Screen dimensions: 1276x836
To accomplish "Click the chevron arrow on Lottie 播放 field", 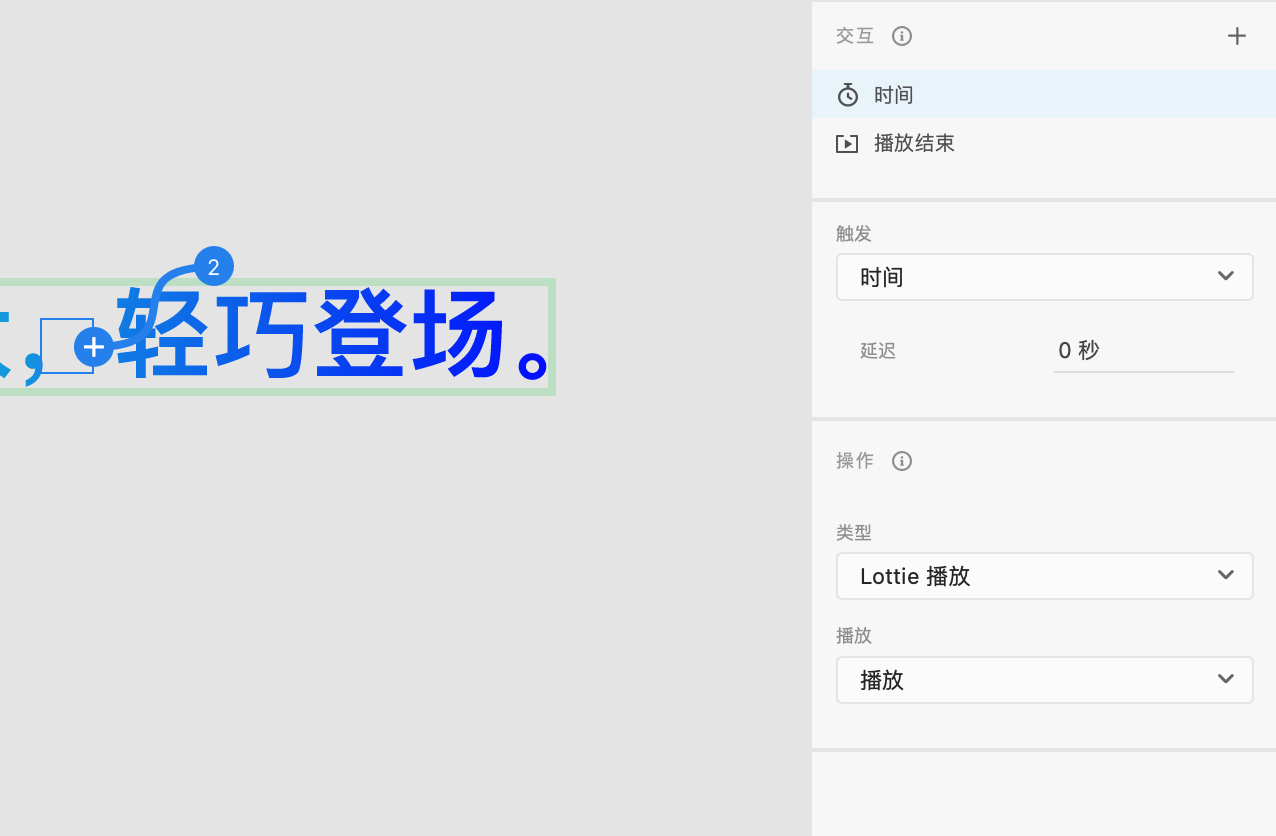I will click(x=1226, y=576).
